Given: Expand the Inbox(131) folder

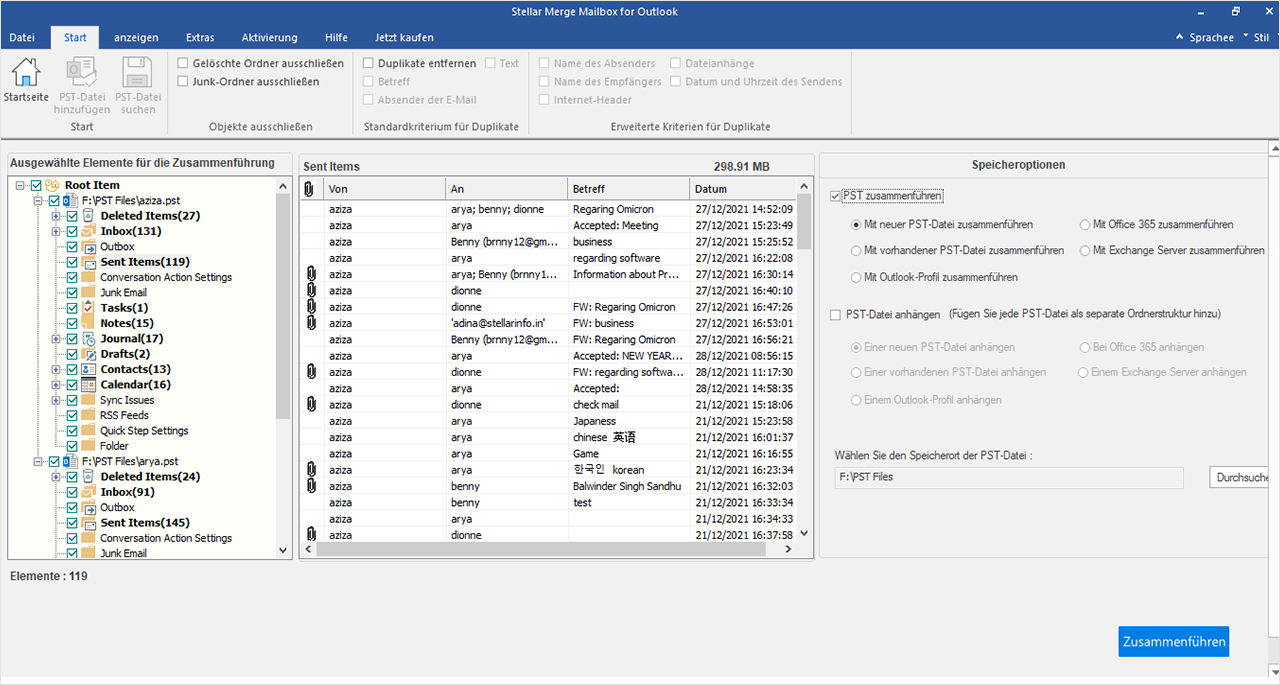Looking at the screenshot, I should pyautogui.click(x=56, y=231).
